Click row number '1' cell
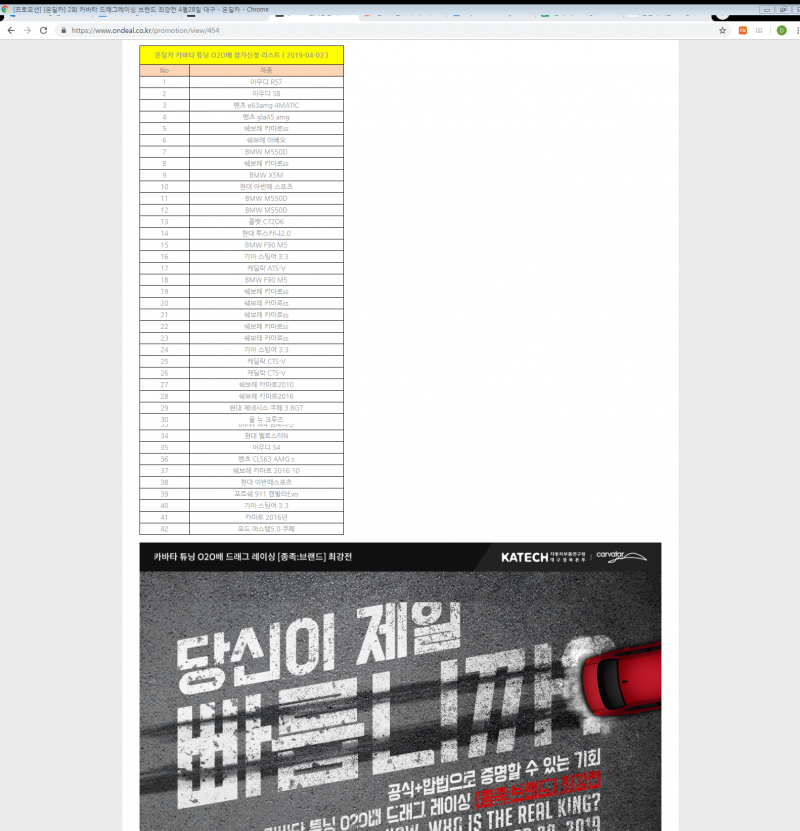Image resolution: width=800 pixels, height=831 pixels. tap(164, 82)
